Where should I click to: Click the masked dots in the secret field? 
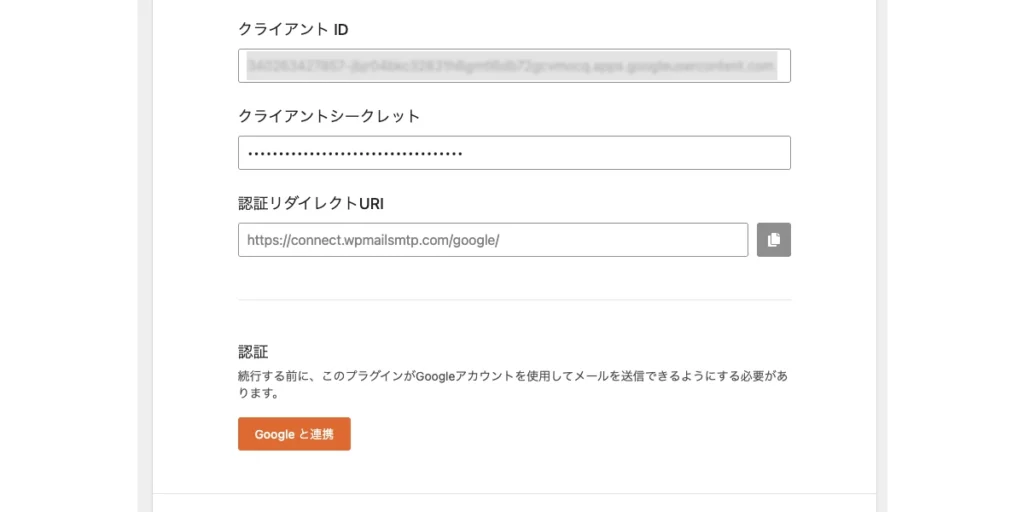coord(355,154)
